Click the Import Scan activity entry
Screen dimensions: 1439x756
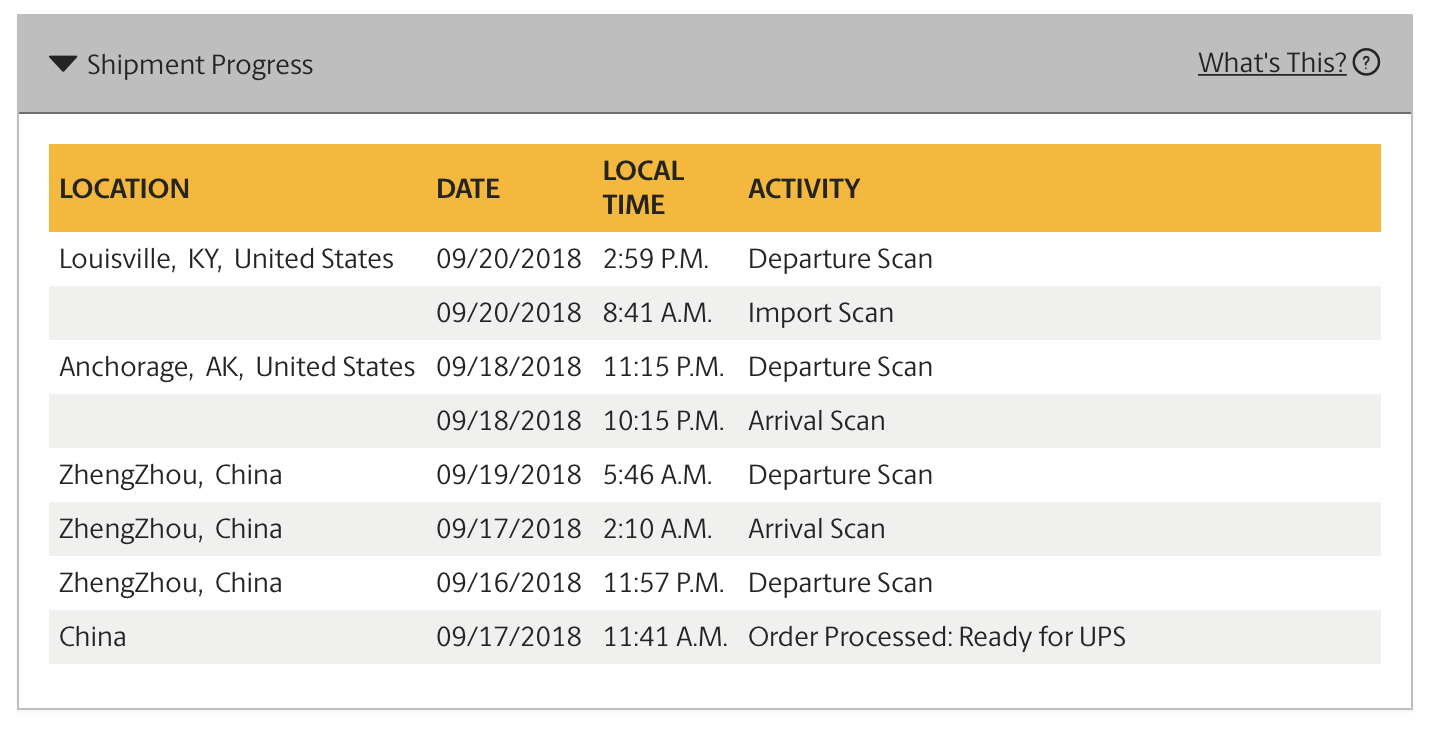[x=821, y=313]
